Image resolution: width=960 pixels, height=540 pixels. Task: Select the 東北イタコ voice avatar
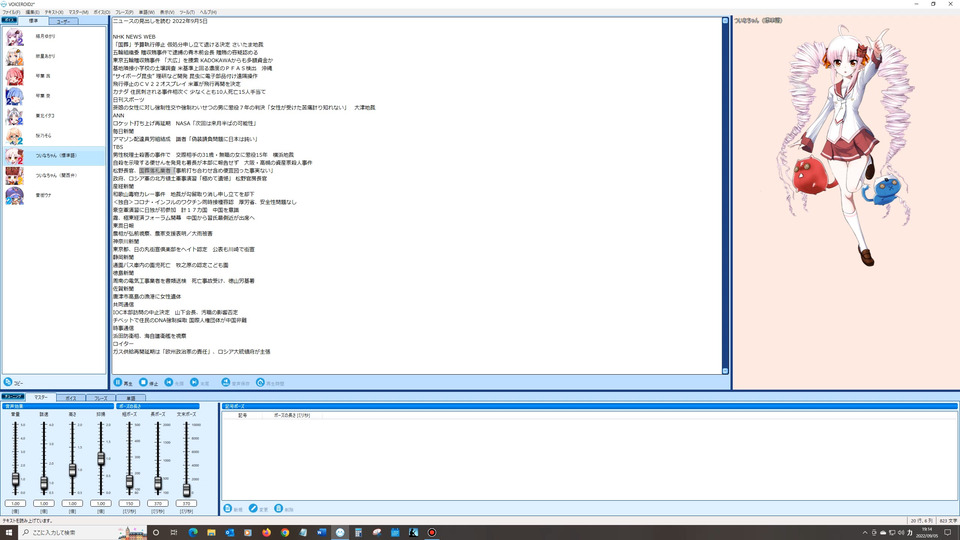click(14, 116)
